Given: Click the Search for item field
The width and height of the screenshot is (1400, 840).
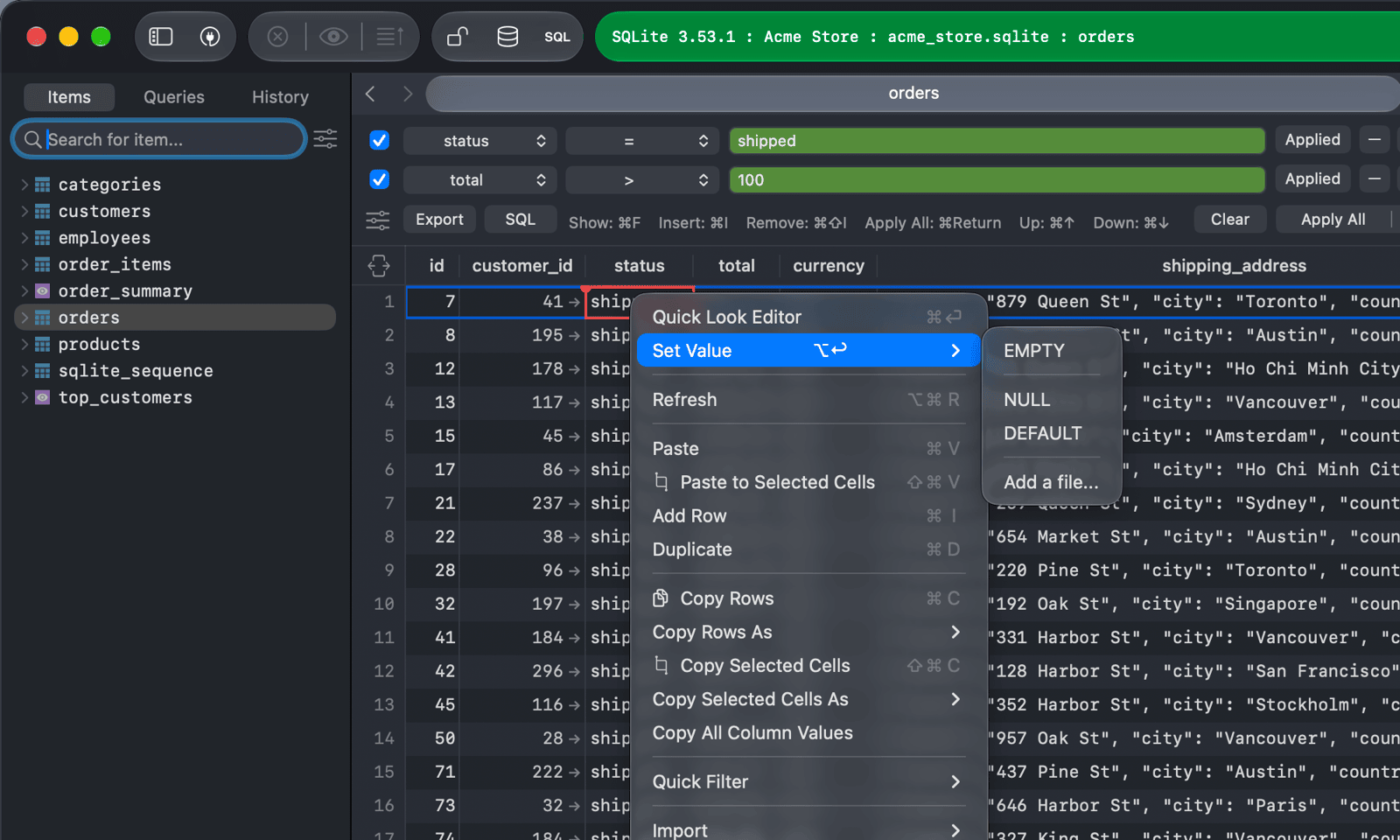Looking at the screenshot, I should point(159,139).
